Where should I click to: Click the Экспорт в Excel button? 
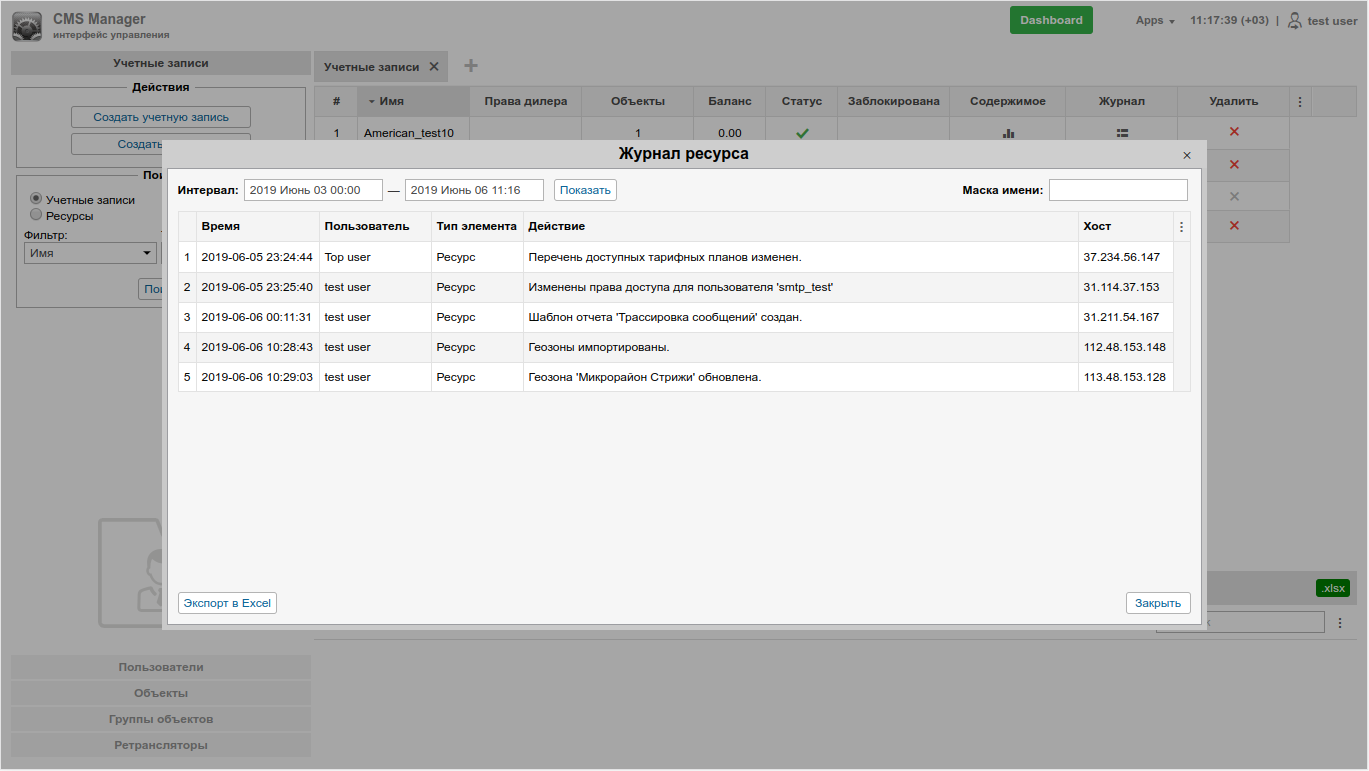[x=227, y=602]
